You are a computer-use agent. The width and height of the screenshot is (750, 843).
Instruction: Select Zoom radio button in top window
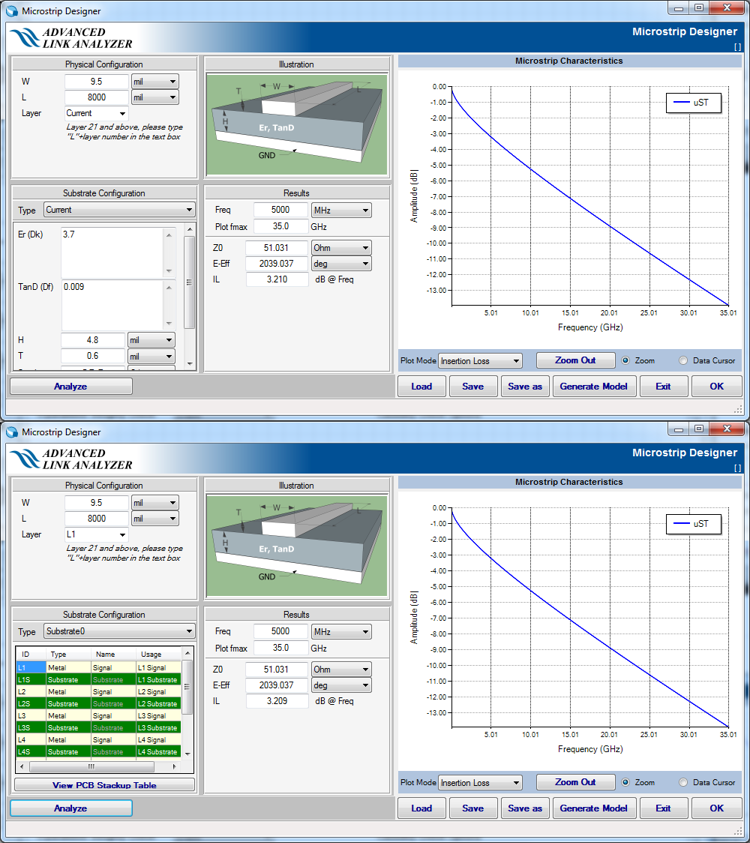626,360
